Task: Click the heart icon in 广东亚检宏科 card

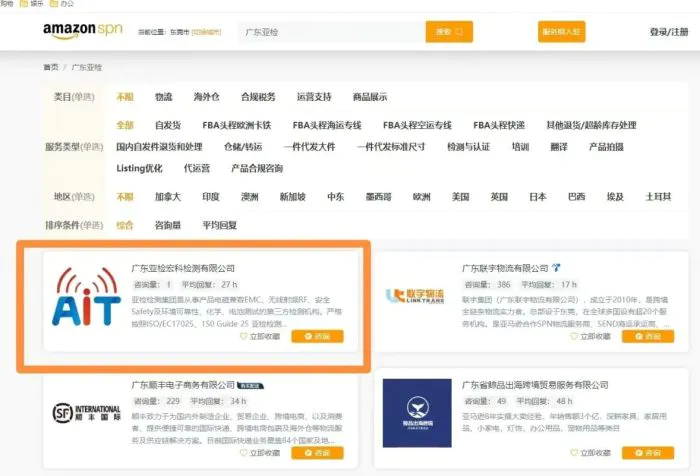Action: [243, 336]
